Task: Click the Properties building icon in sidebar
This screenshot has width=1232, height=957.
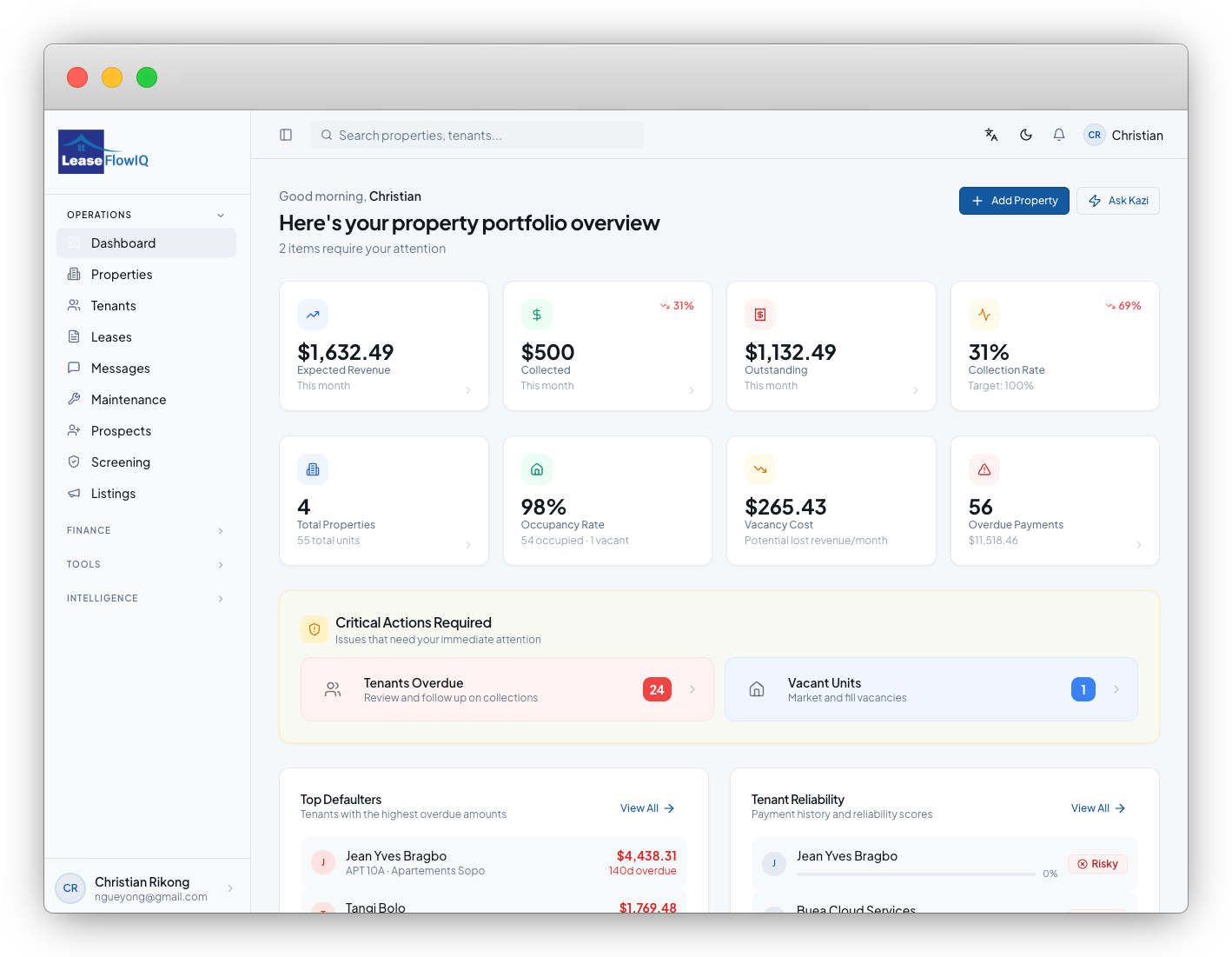Action: tap(74, 274)
